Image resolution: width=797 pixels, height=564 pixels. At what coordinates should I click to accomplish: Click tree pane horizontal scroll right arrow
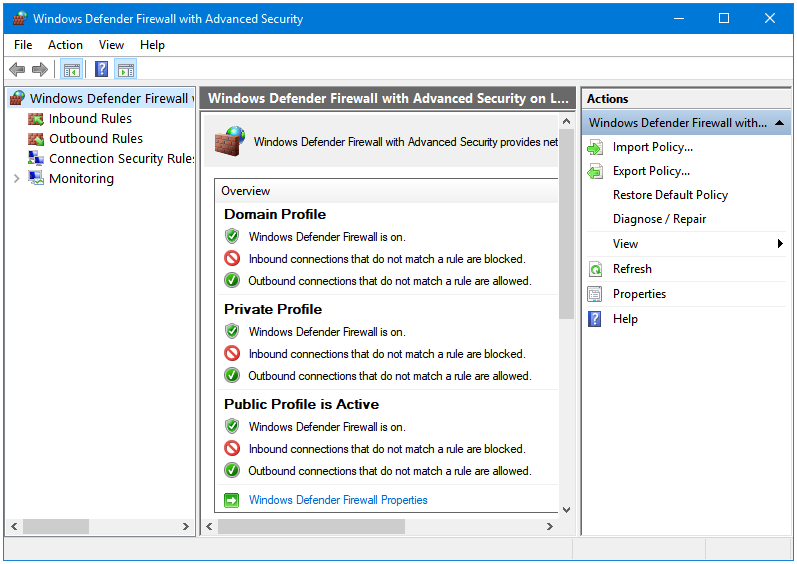point(186,526)
